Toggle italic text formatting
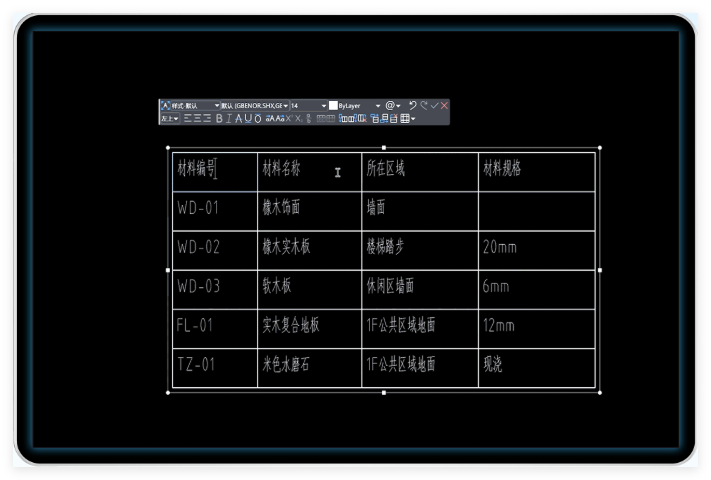This screenshot has height=480, width=711. coord(229,119)
